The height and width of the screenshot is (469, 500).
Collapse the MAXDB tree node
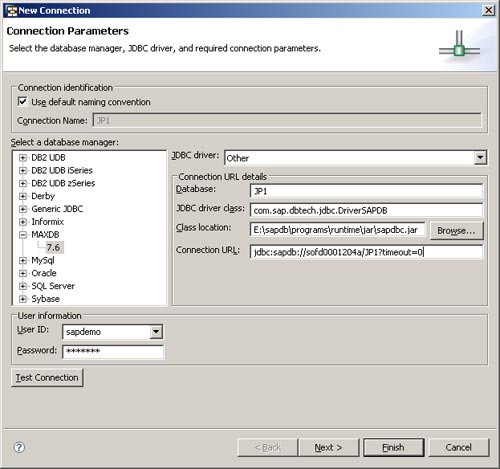pos(23,235)
